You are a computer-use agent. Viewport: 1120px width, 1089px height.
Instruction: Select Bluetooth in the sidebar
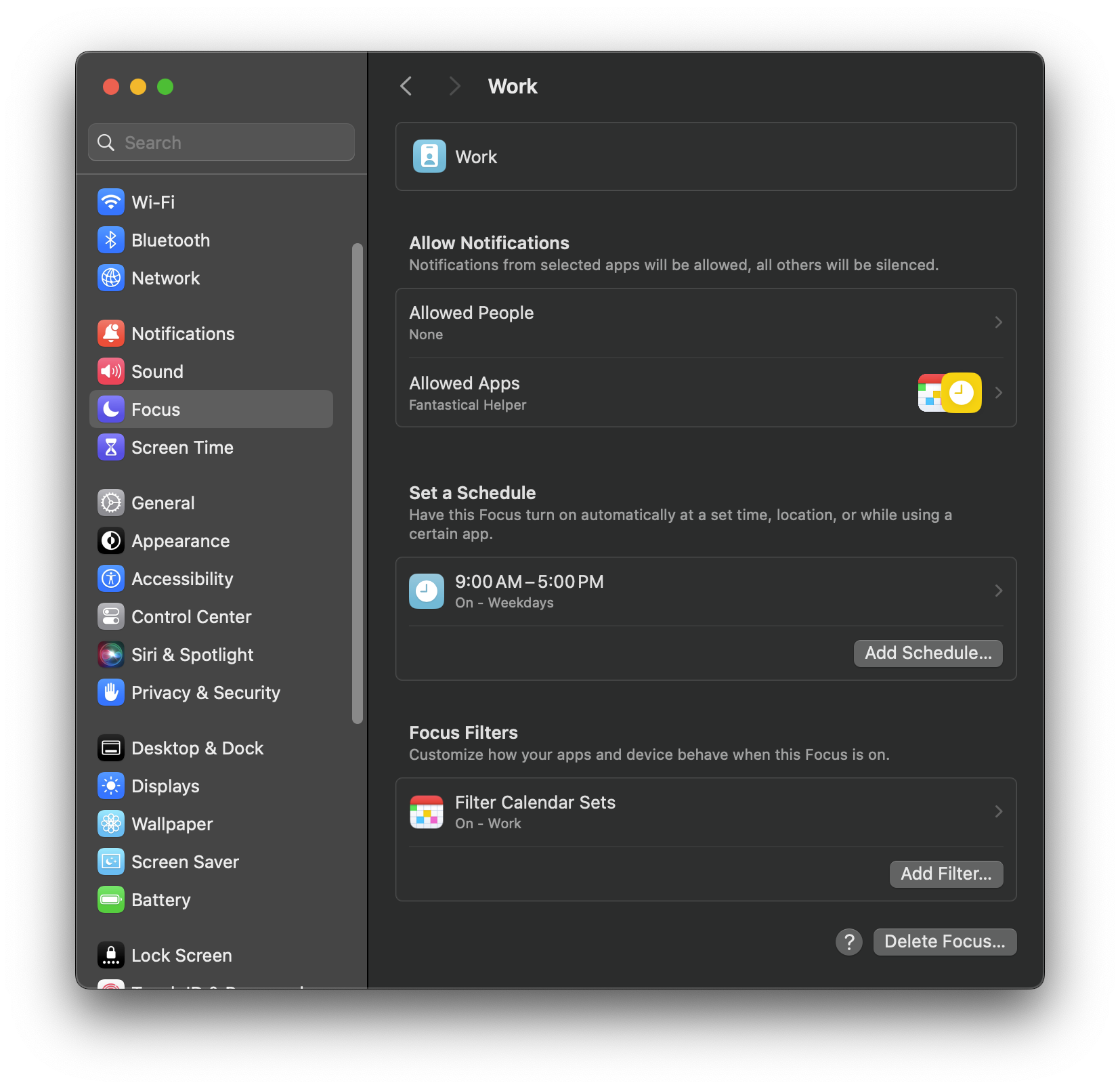tap(211, 240)
